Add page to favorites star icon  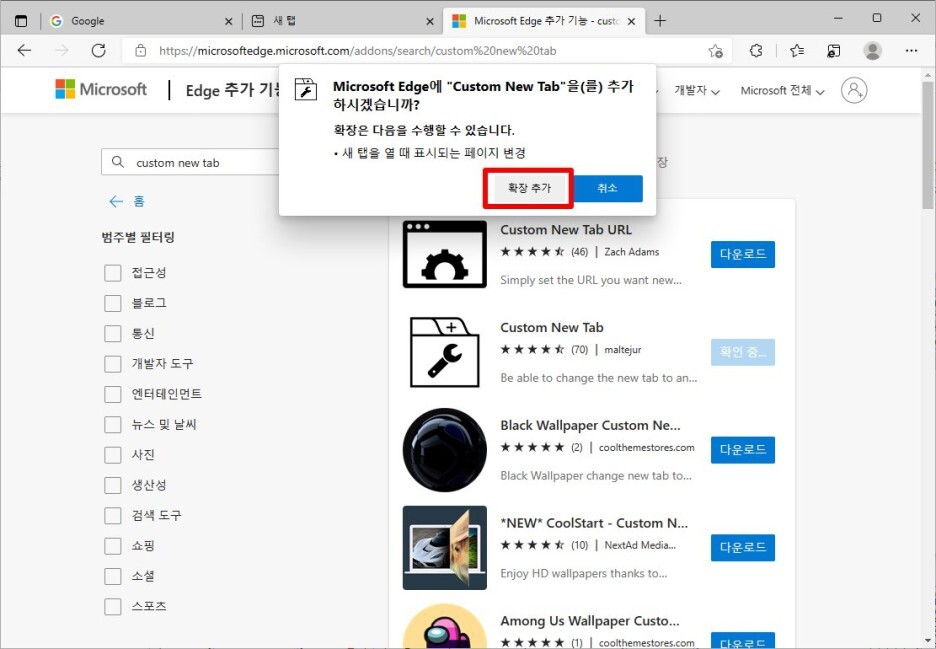point(715,51)
